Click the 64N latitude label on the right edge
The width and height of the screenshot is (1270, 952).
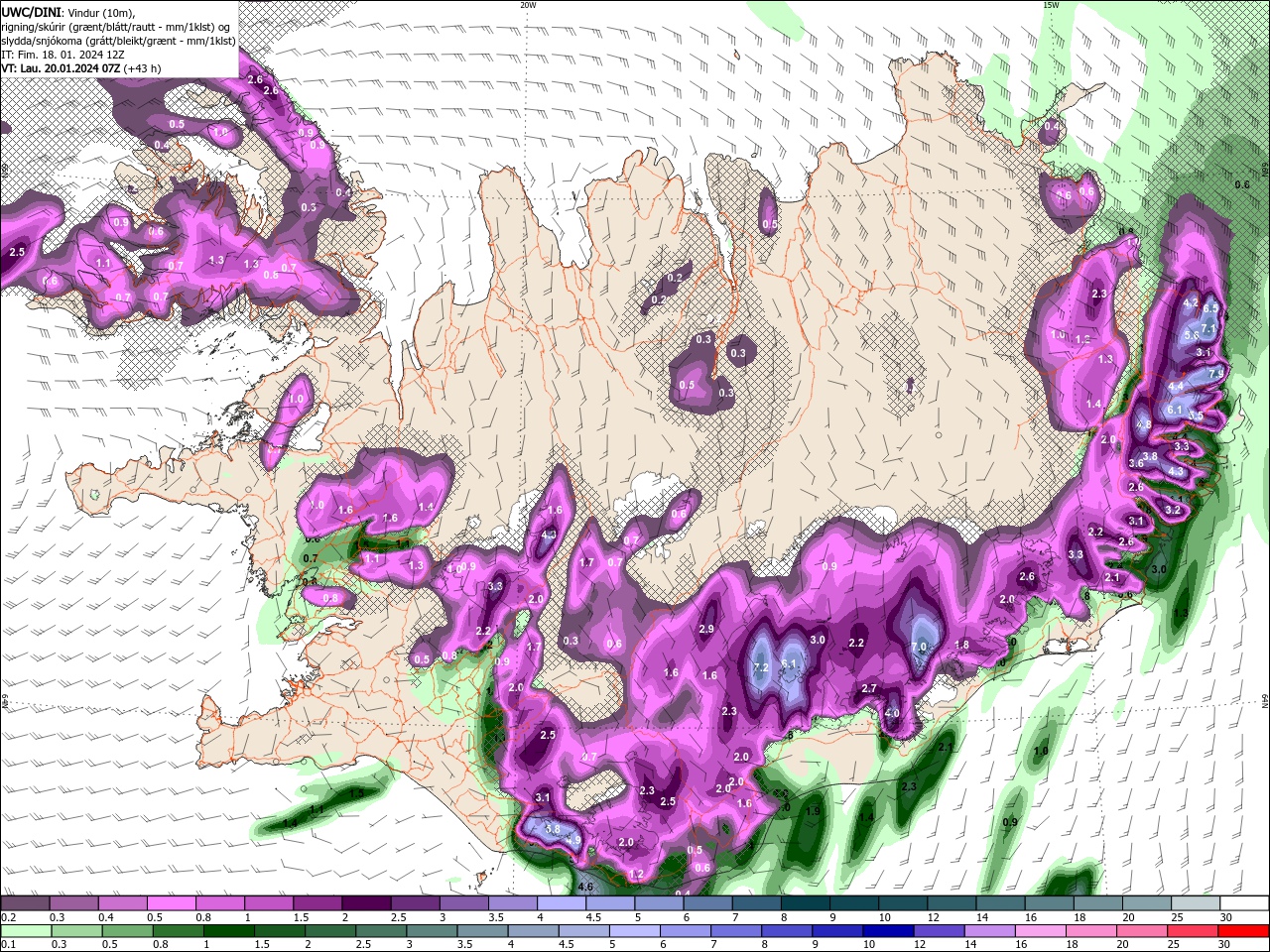click(1265, 701)
